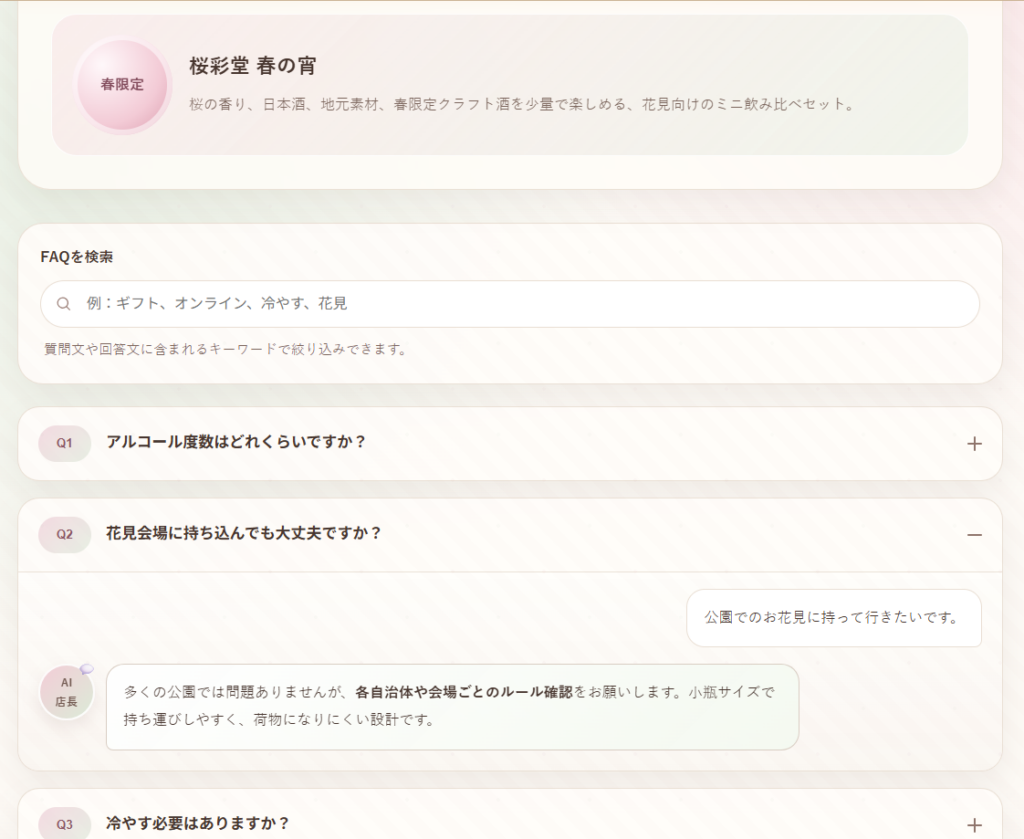Expand Q3 with the plus icon
The width and height of the screenshot is (1024, 839).
pos(974,825)
